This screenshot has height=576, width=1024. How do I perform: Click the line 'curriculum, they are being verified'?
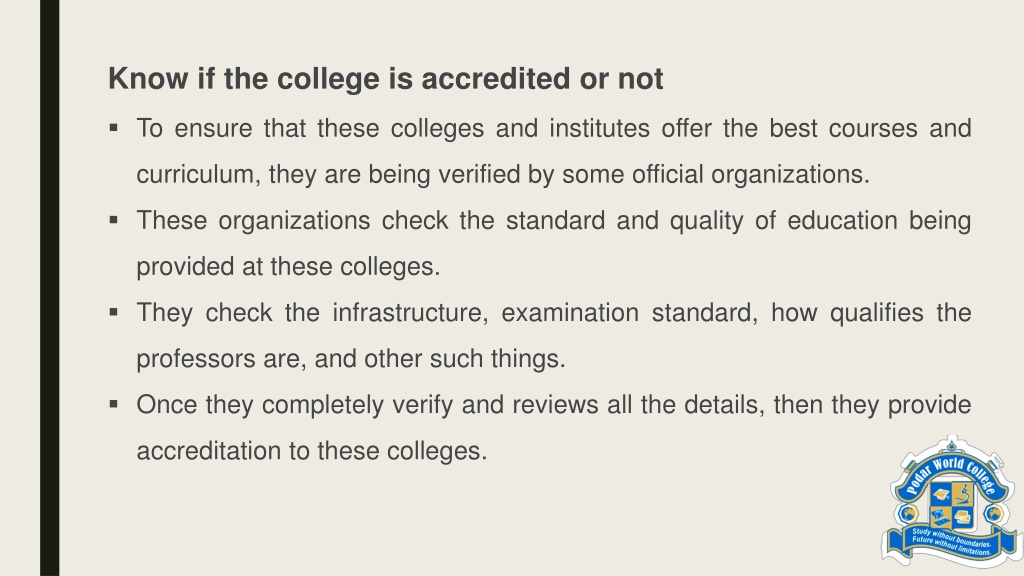pyautogui.click(x=503, y=174)
